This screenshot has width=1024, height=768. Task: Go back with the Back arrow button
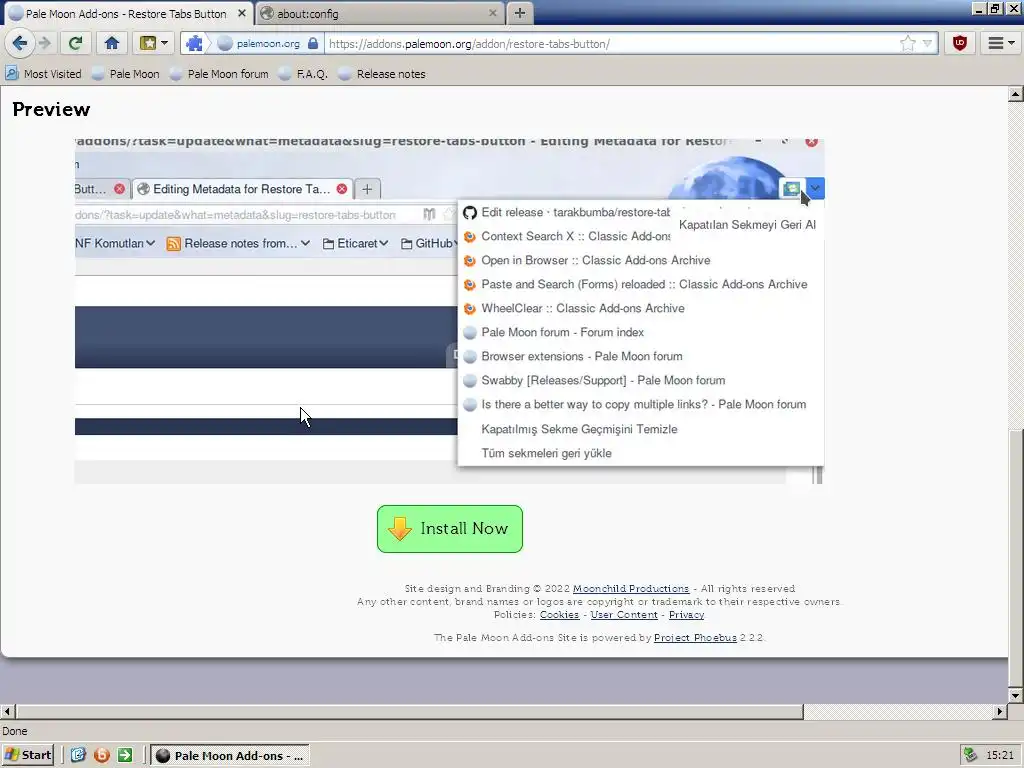click(x=20, y=44)
